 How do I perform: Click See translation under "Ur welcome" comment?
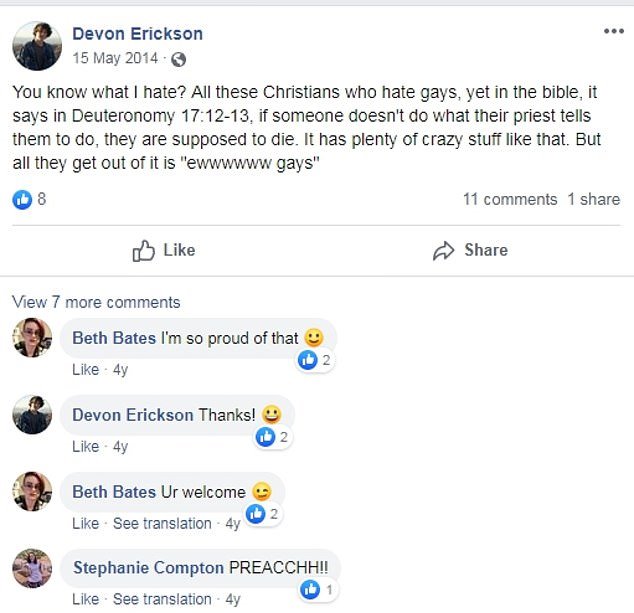[162, 523]
